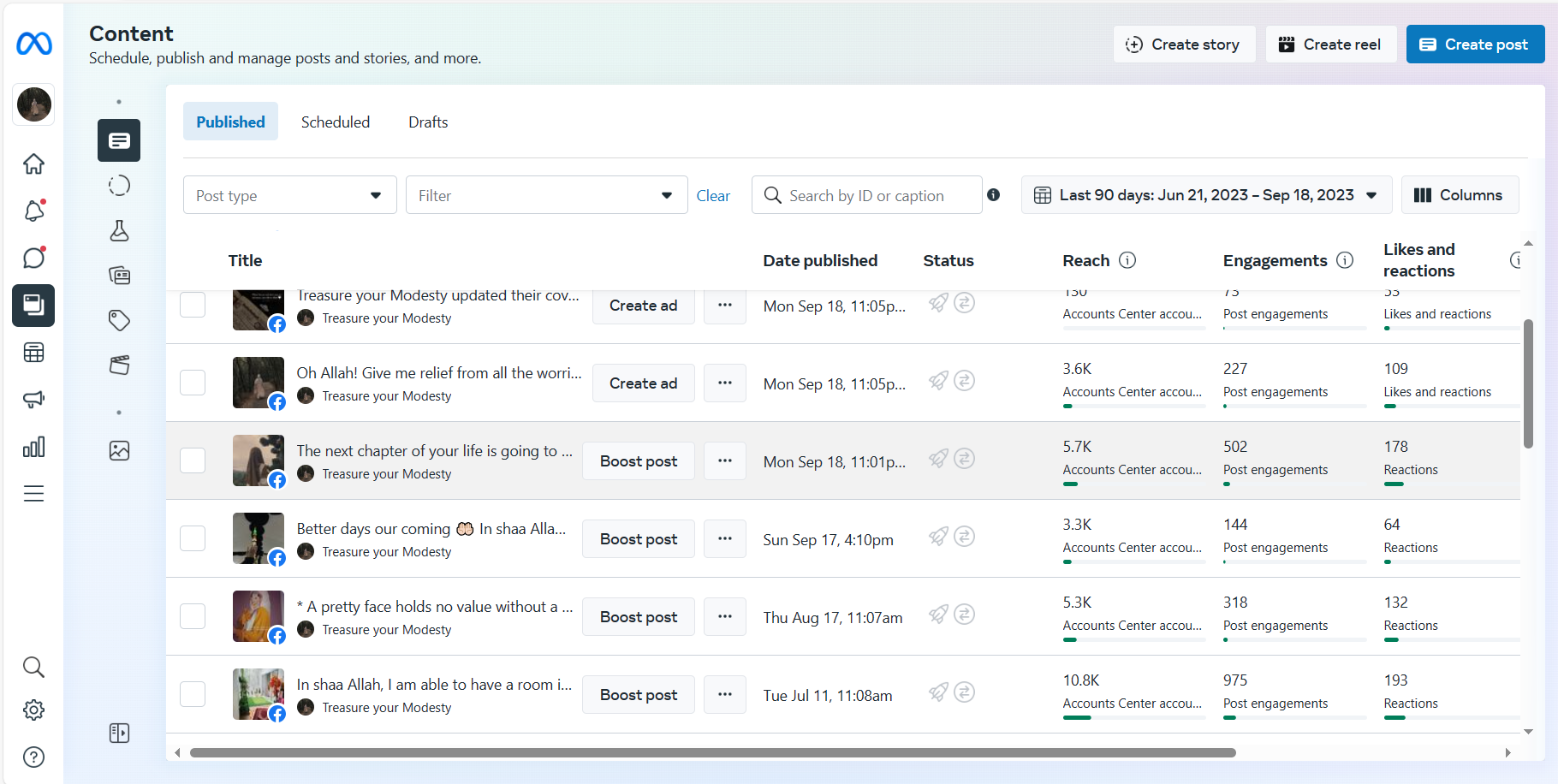Open the A/B tests flask icon
This screenshot has width=1558, height=784.
[x=119, y=230]
